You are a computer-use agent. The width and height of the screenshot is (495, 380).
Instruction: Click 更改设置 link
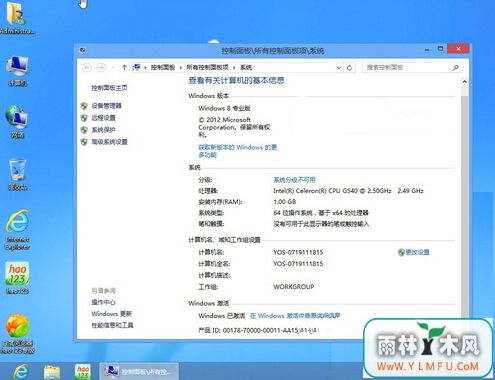point(417,252)
